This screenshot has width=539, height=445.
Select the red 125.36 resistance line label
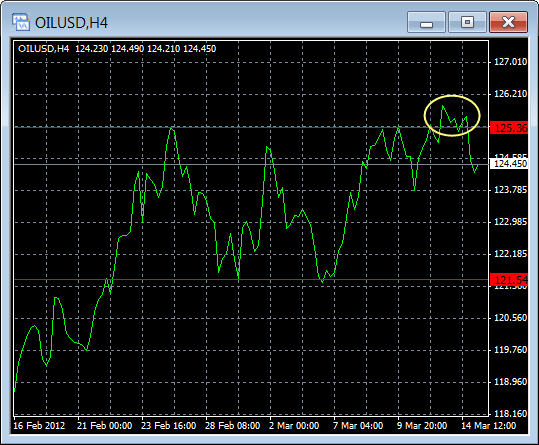pos(509,128)
